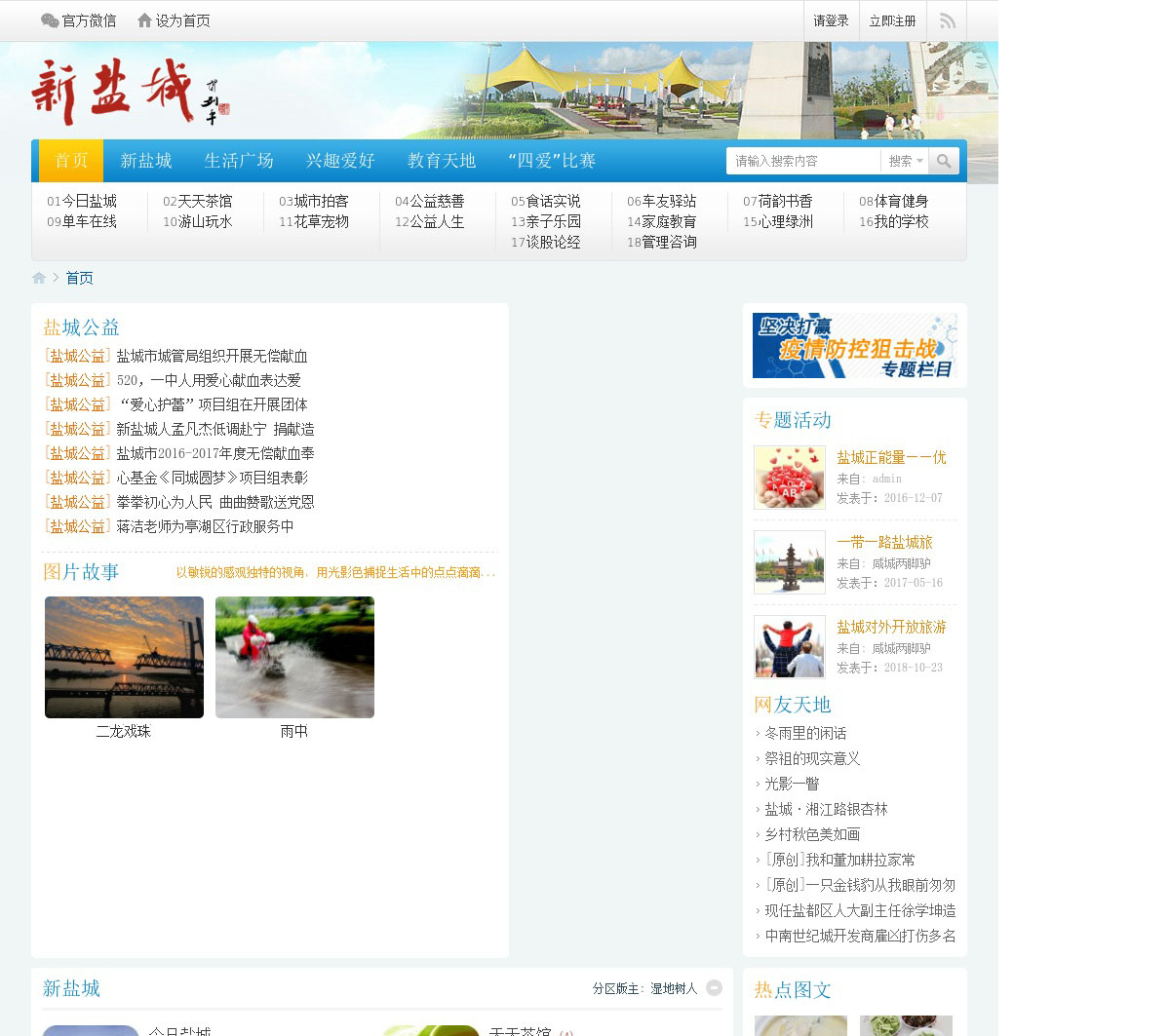Click the 疫情防控狙击战 banner
Viewport: 1170px width, 1036px height.
coord(854,345)
